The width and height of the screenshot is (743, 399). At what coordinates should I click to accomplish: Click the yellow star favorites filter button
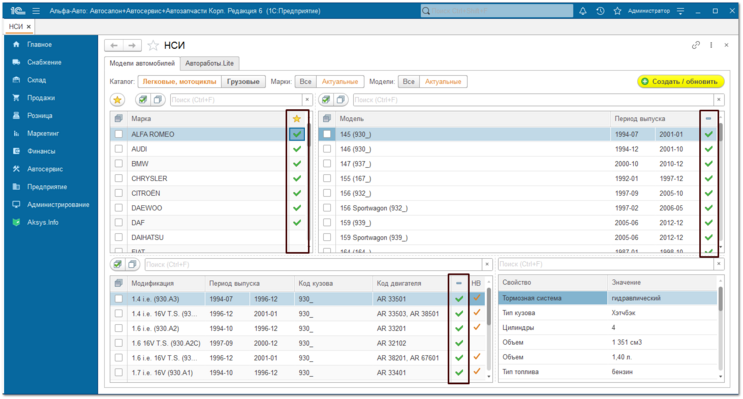[117, 100]
